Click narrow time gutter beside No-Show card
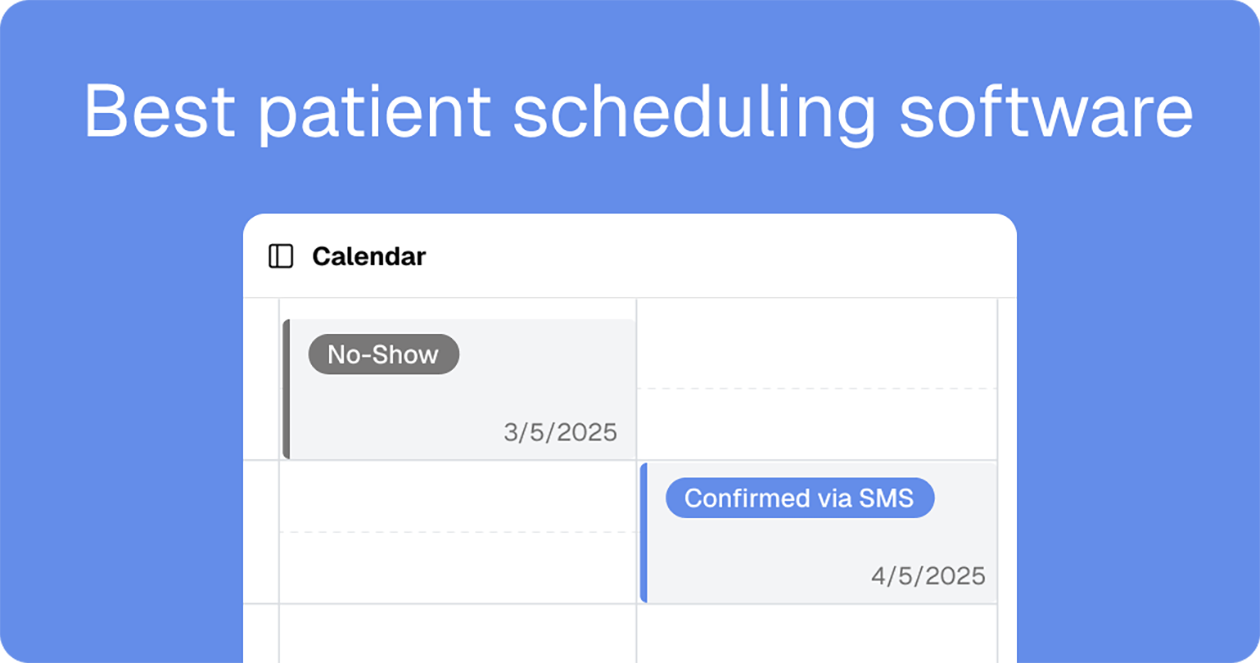 pyautogui.click(x=261, y=379)
